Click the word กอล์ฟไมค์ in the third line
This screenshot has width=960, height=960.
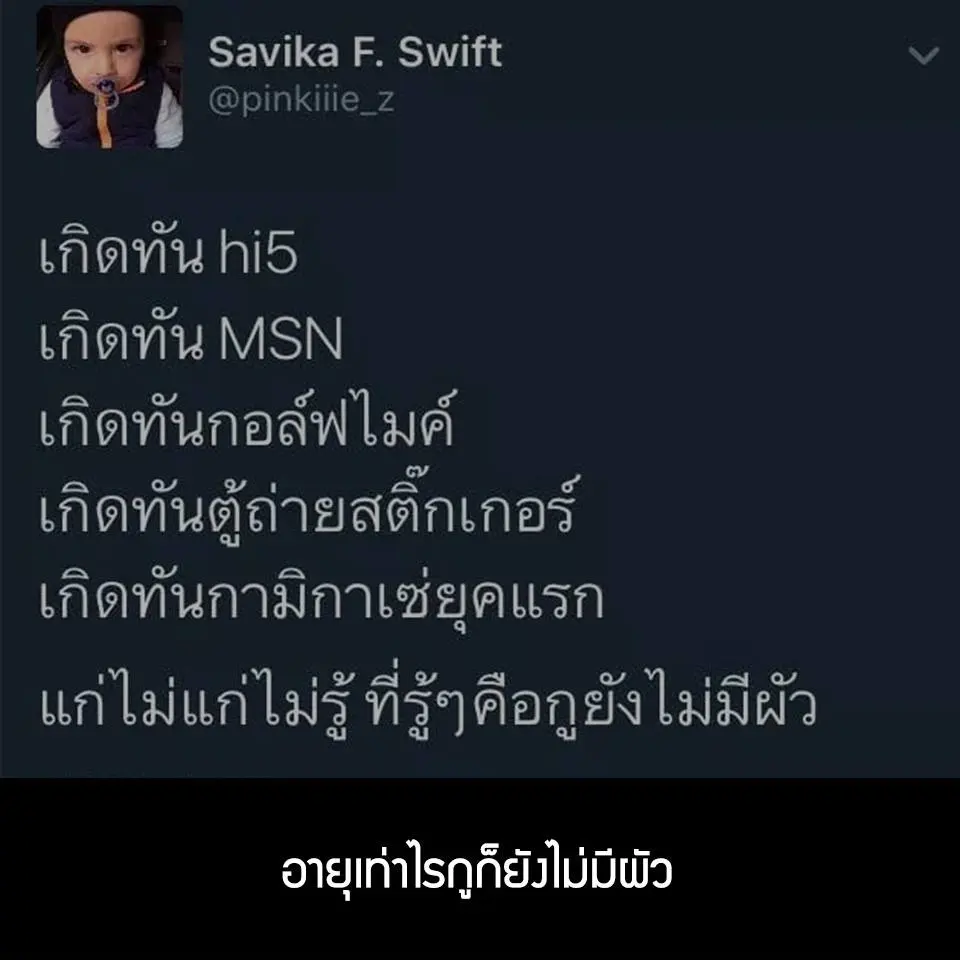[x=329, y=420]
